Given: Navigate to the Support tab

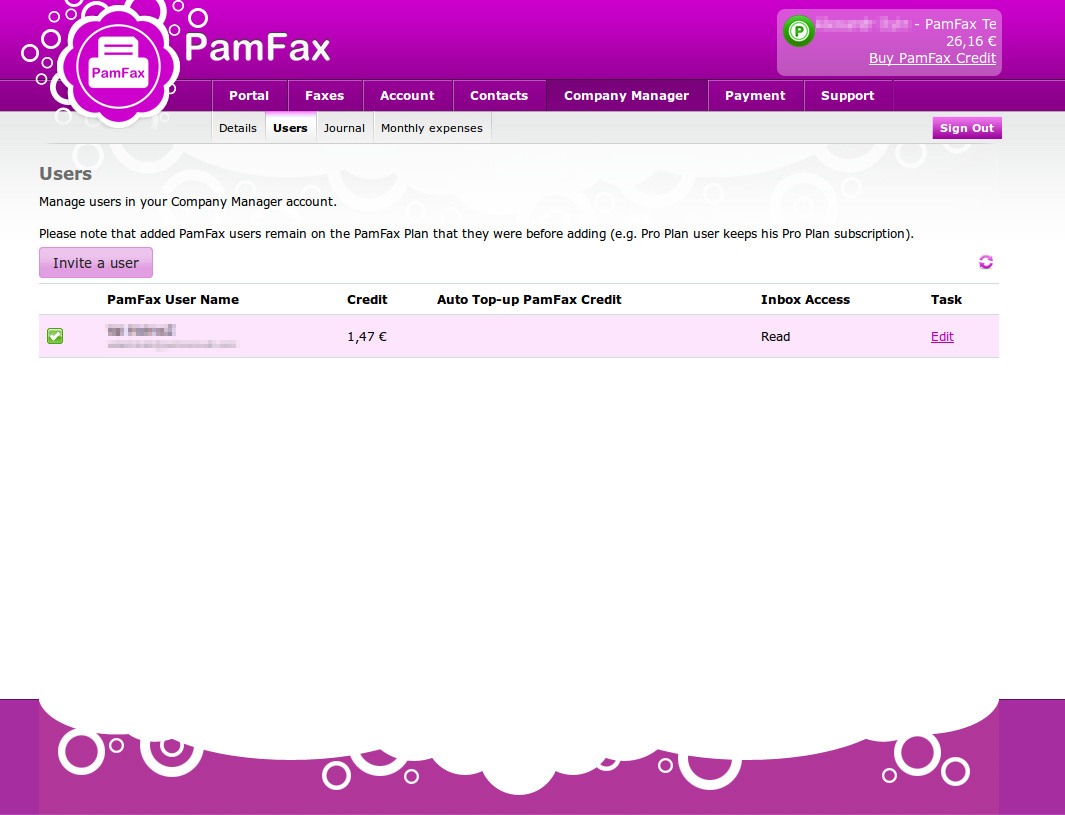Looking at the screenshot, I should pyautogui.click(x=847, y=95).
